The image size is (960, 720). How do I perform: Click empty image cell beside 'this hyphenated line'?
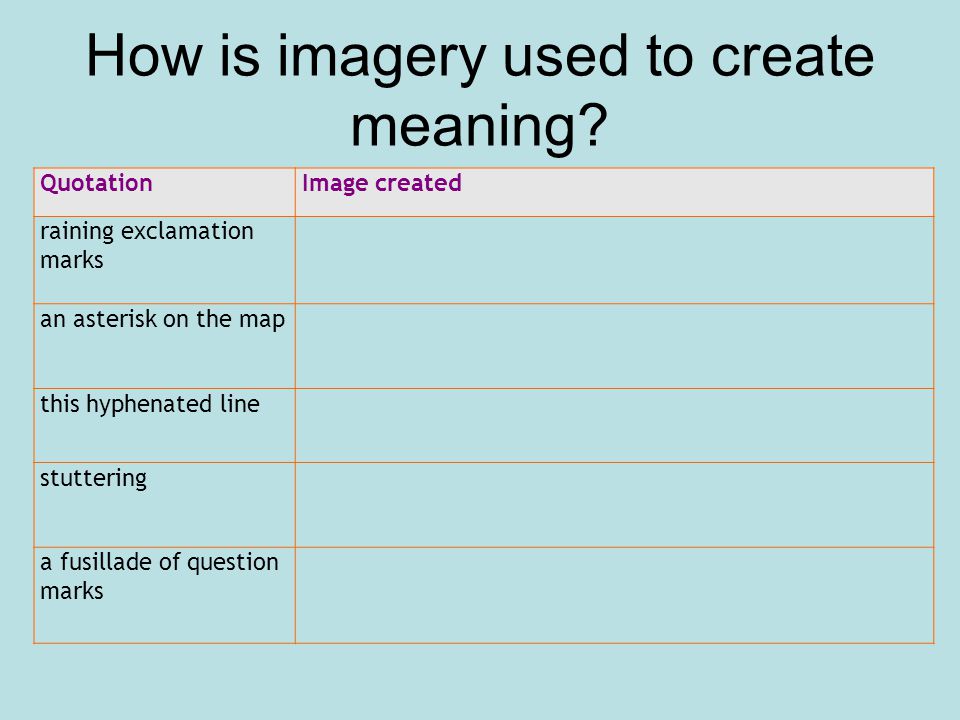point(614,426)
